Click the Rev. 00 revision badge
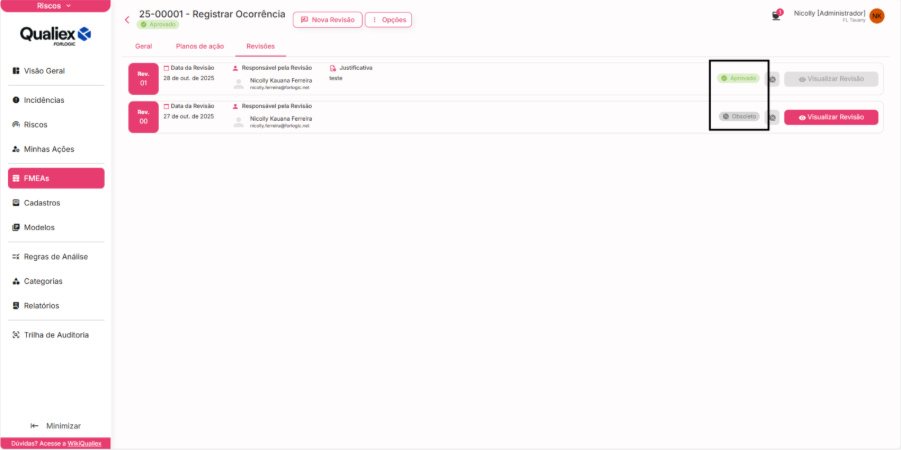The height and width of the screenshot is (450, 901). click(x=143, y=116)
